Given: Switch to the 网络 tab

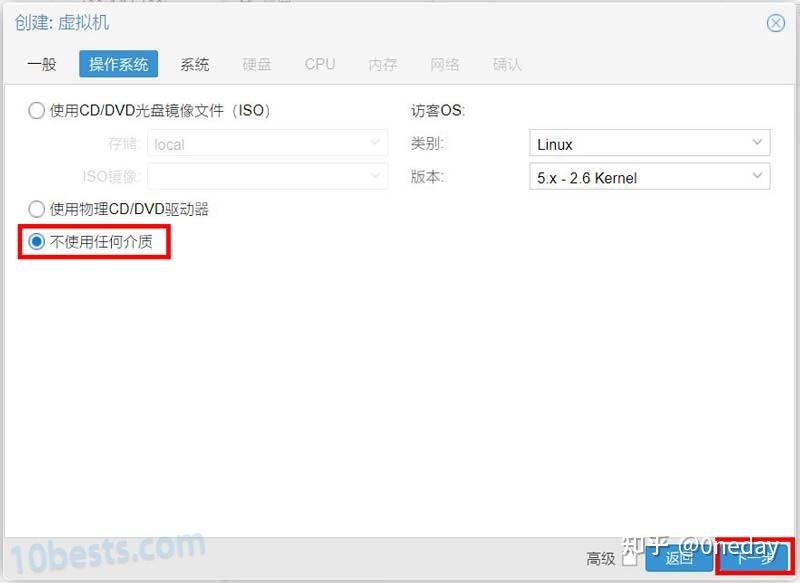Looking at the screenshot, I should [444, 64].
